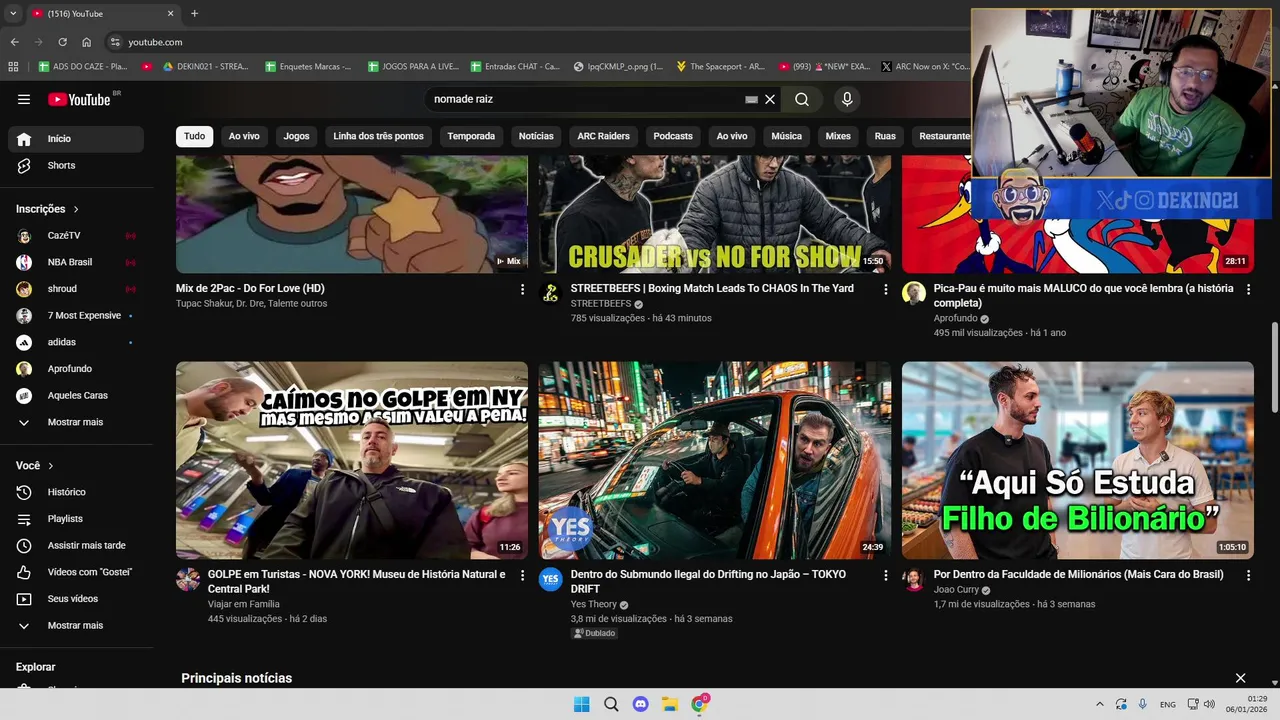Image resolution: width=1280 pixels, height=720 pixels.
Task: Open Discord from the taskbar
Action: click(x=641, y=704)
